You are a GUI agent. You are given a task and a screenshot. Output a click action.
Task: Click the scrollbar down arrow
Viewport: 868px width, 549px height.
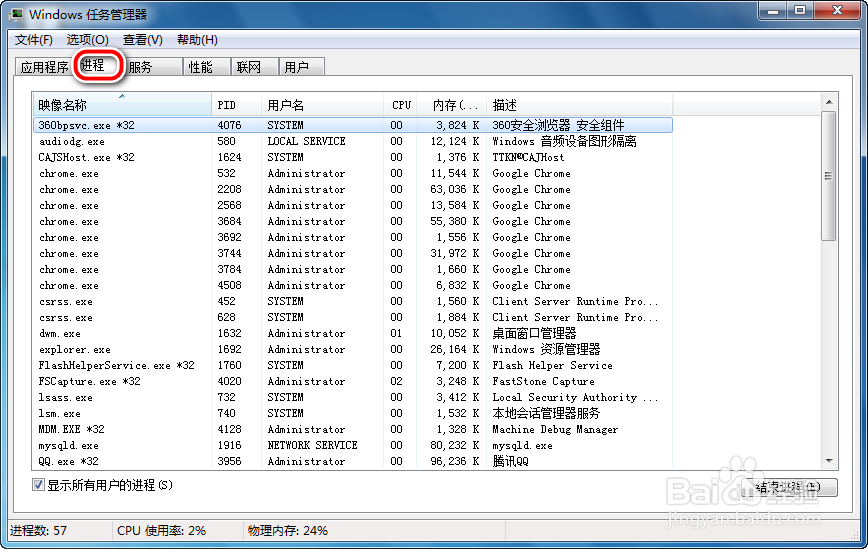829,460
